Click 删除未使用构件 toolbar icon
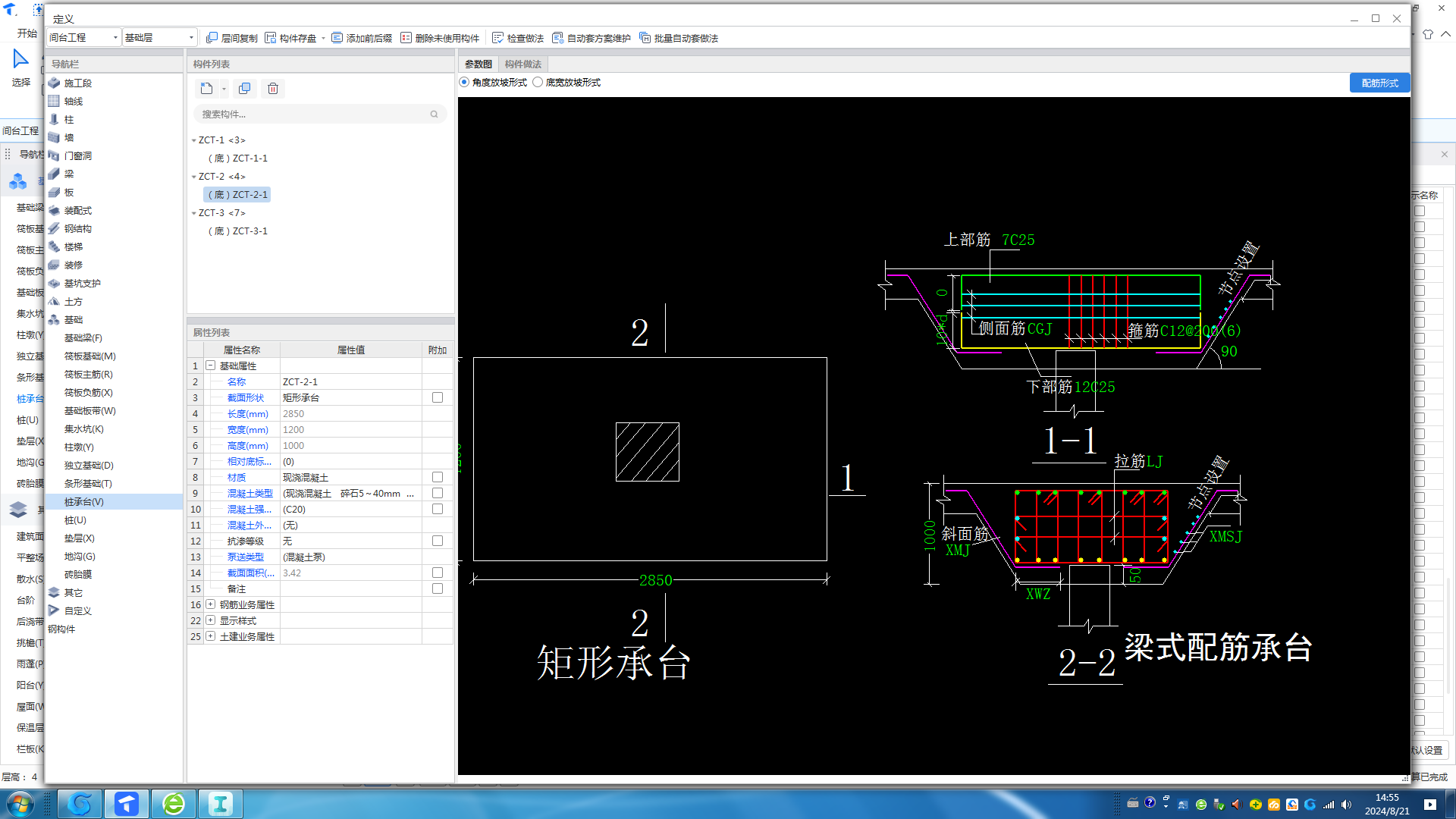Image resolution: width=1456 pixels, height=819 pixels. [406, 38]
